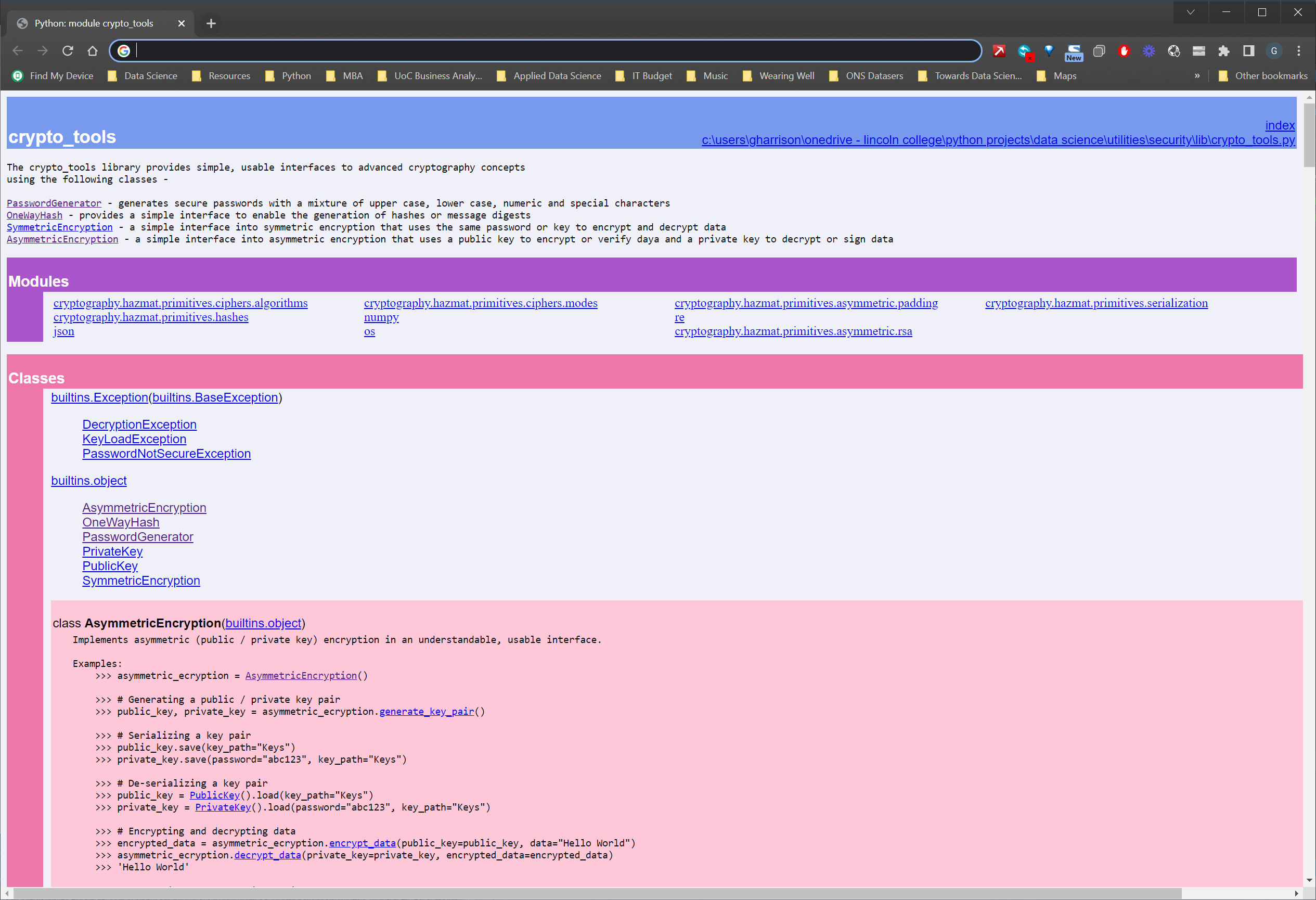The height and width of the screenshot is (900, 1316).
Task: Open the G profile avatar
Action: (x=1273, y=51)
